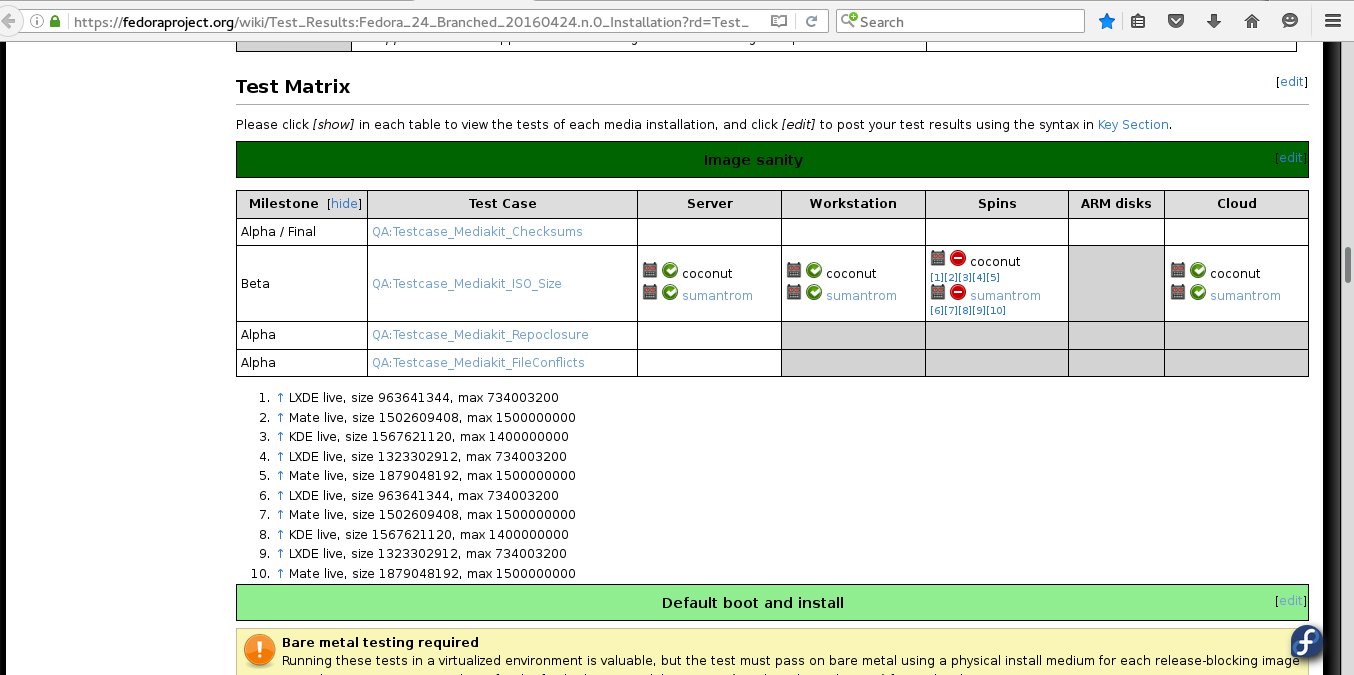Open QA:Testcase_Mediakit_Checksums test case
This screenshot has height=675, width=1354.
click(x=477, y=232)
